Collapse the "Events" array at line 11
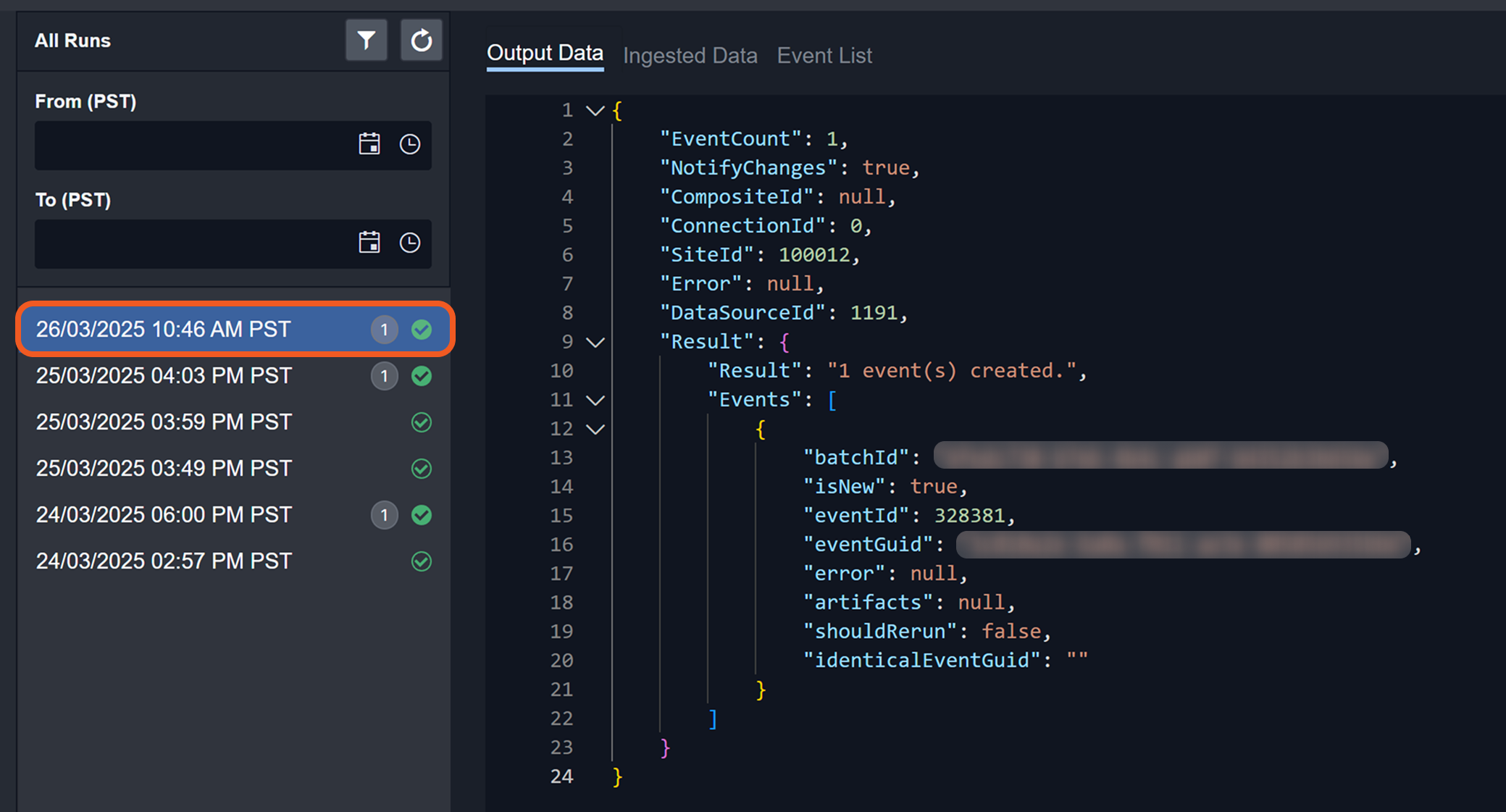Viewport: 1506px width, 812px height. click(595, 401)
